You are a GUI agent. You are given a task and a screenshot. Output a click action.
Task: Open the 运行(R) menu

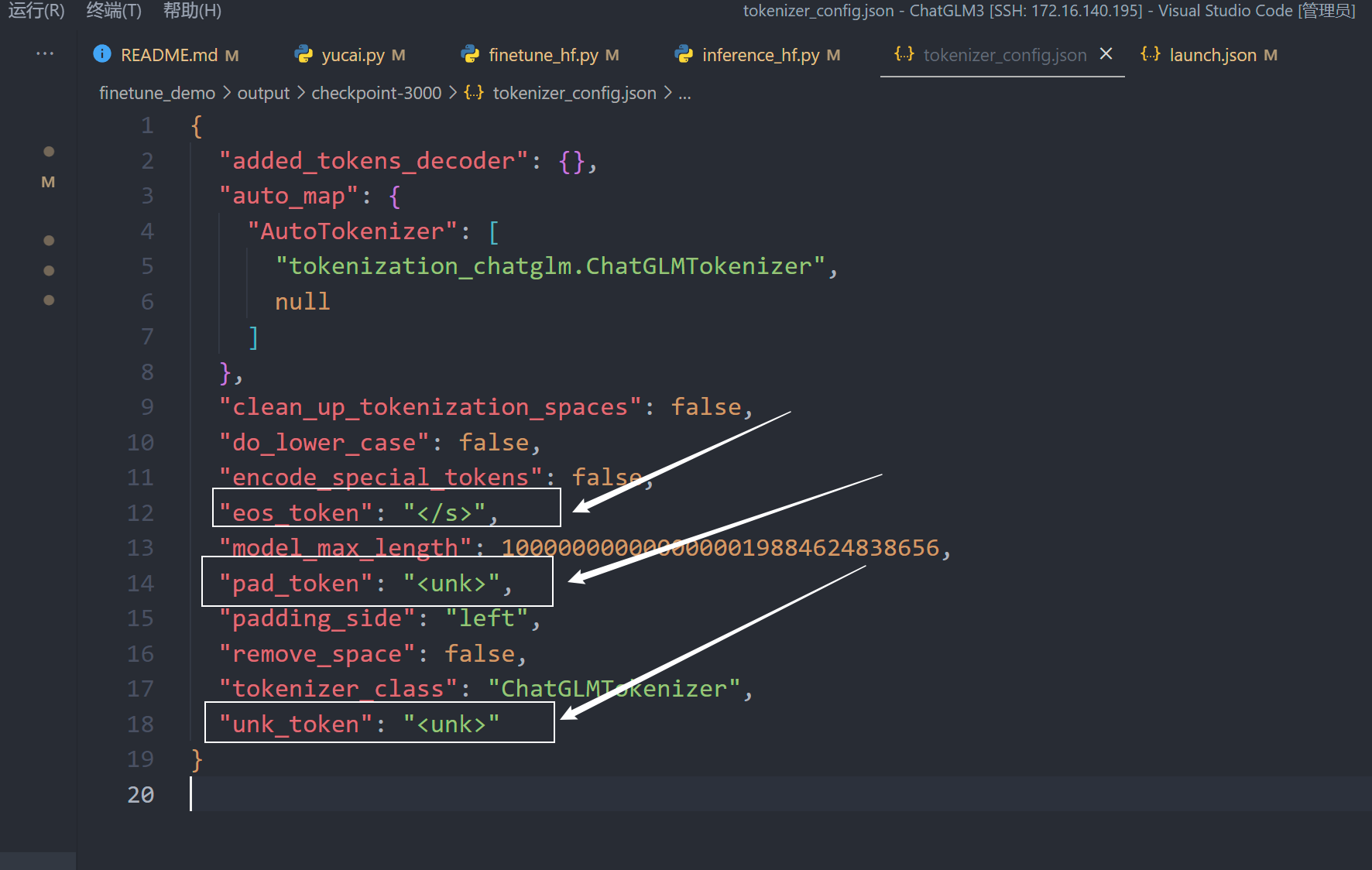[36, 11]
